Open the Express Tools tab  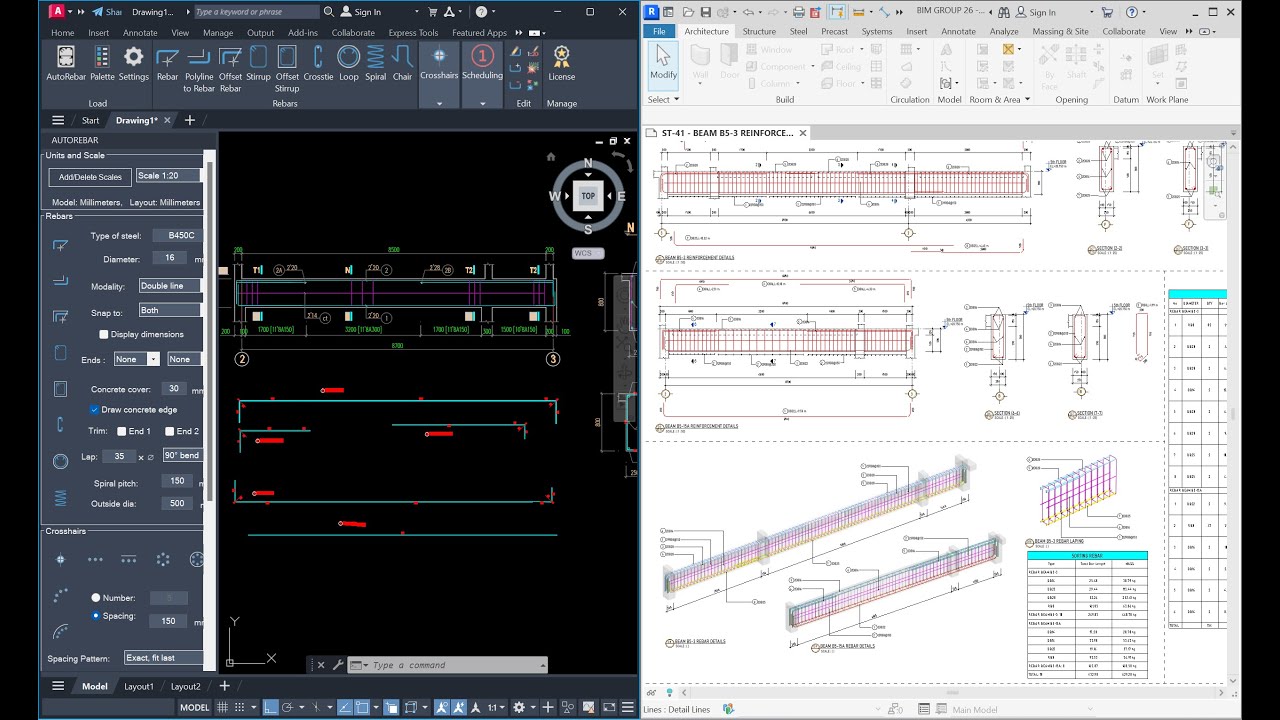413,32
